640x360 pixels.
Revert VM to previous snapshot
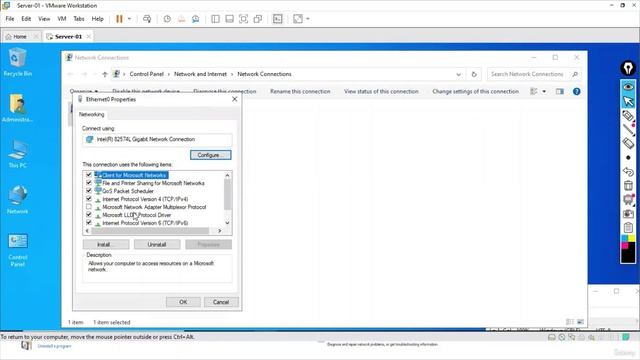181,19
